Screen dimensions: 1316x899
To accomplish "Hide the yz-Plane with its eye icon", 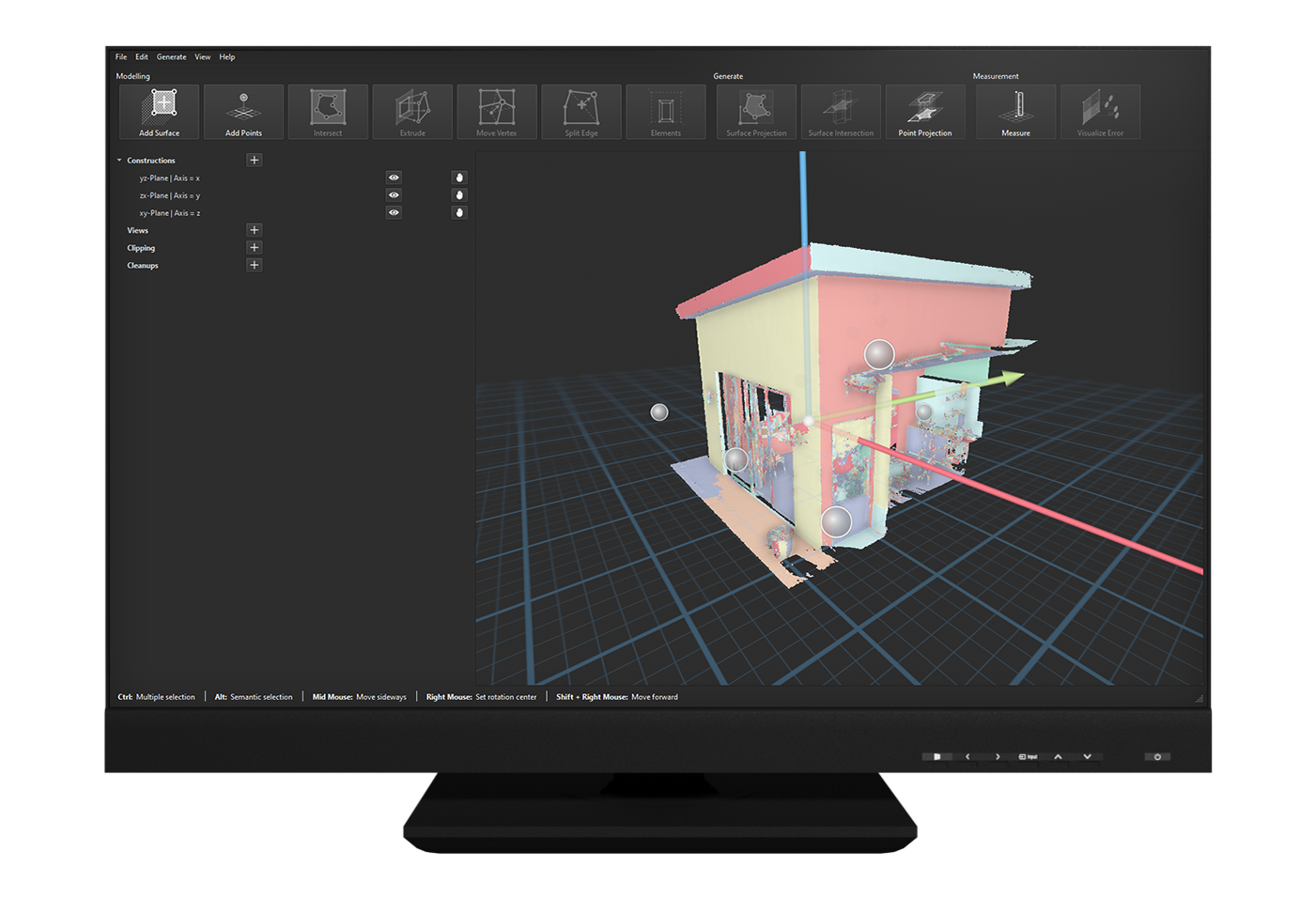I will pyautogui.click(x=394, y=178).
